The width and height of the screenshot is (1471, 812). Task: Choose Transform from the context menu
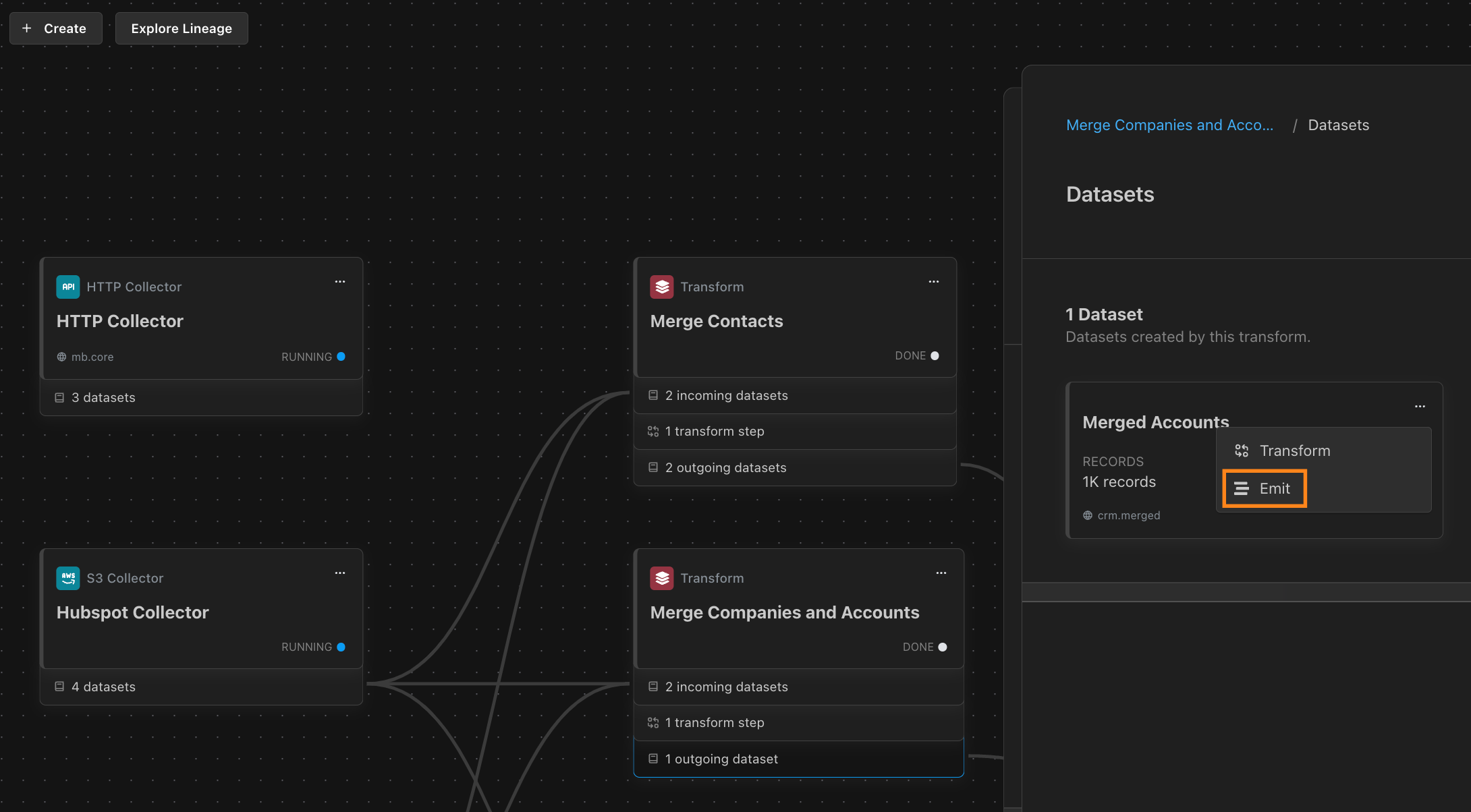(1294, 451)
